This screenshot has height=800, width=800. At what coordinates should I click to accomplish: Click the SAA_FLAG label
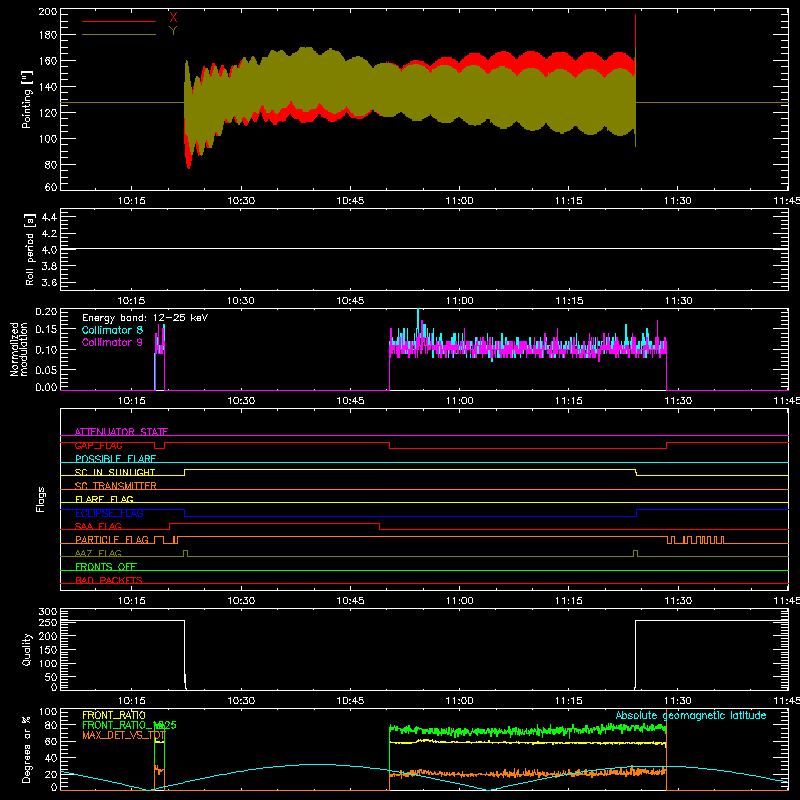(98, 526)
